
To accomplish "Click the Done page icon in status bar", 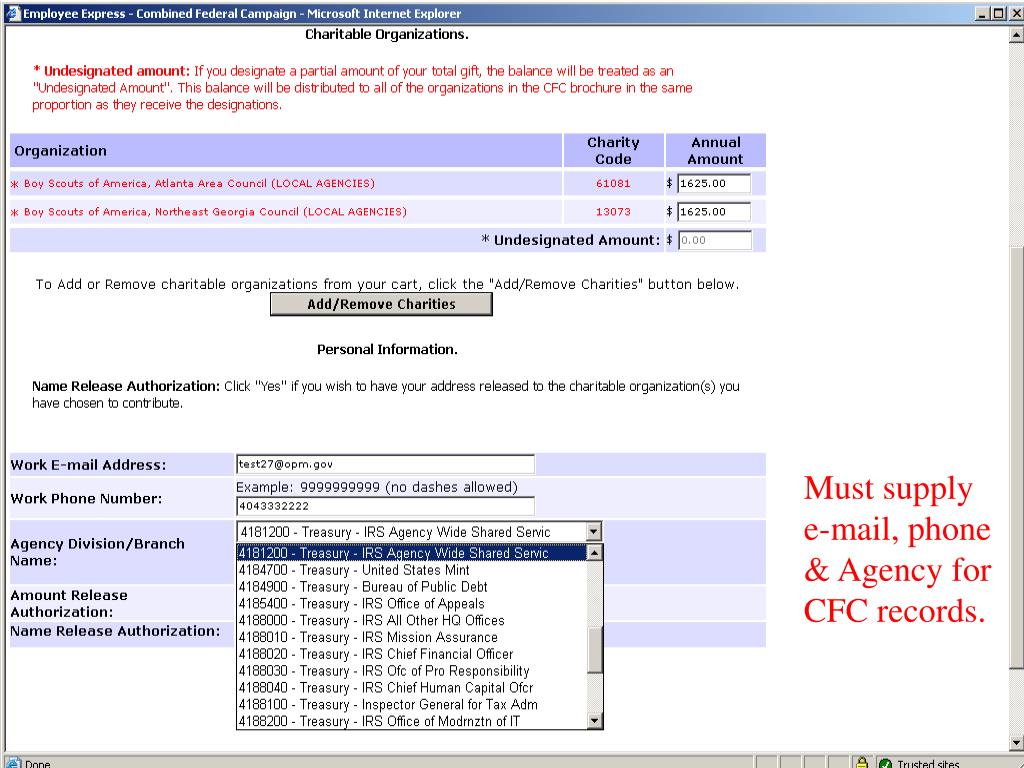I will (13, 763).
